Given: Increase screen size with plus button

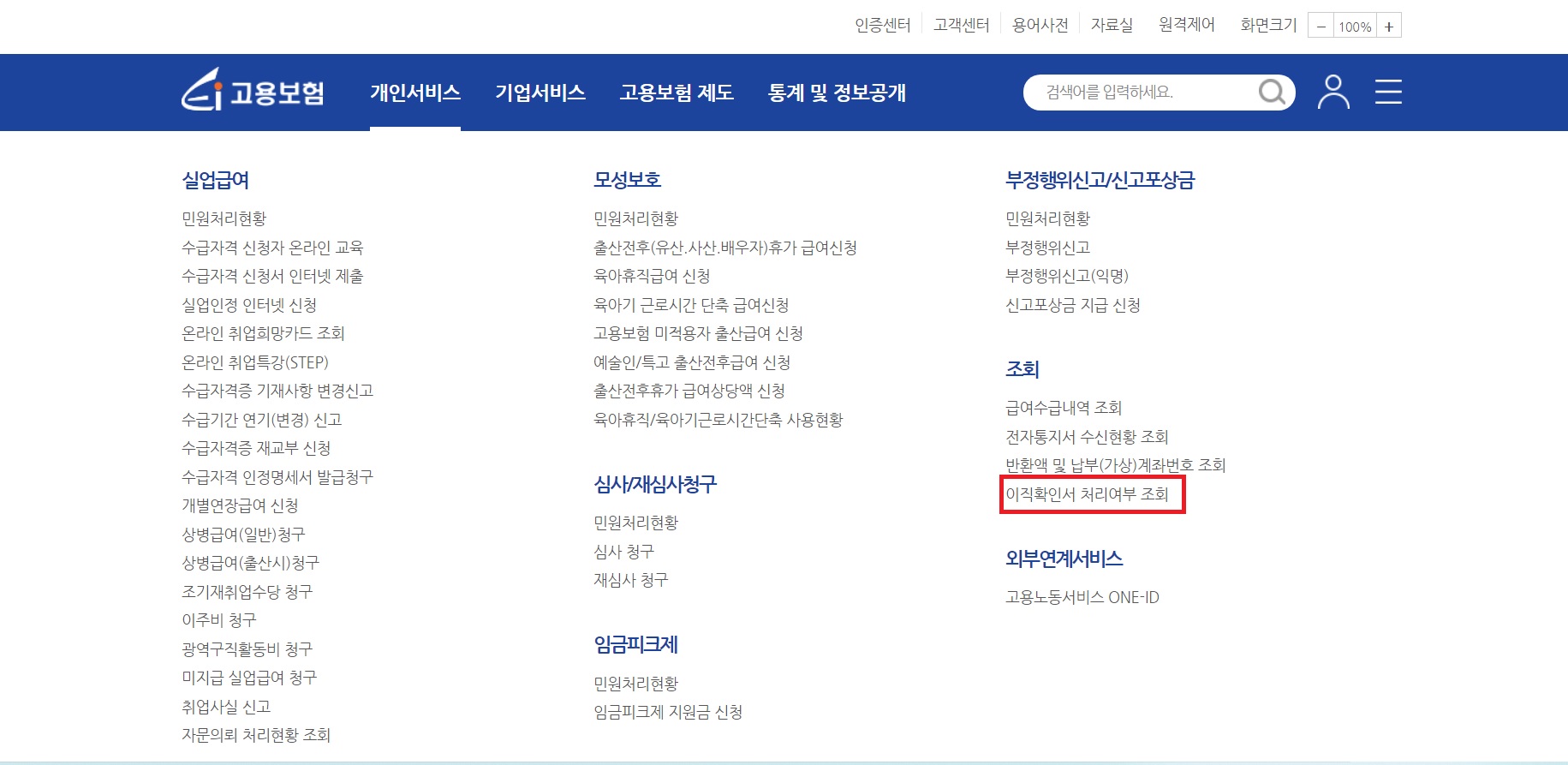Looking at the screenshot, I should (1388, 27).
